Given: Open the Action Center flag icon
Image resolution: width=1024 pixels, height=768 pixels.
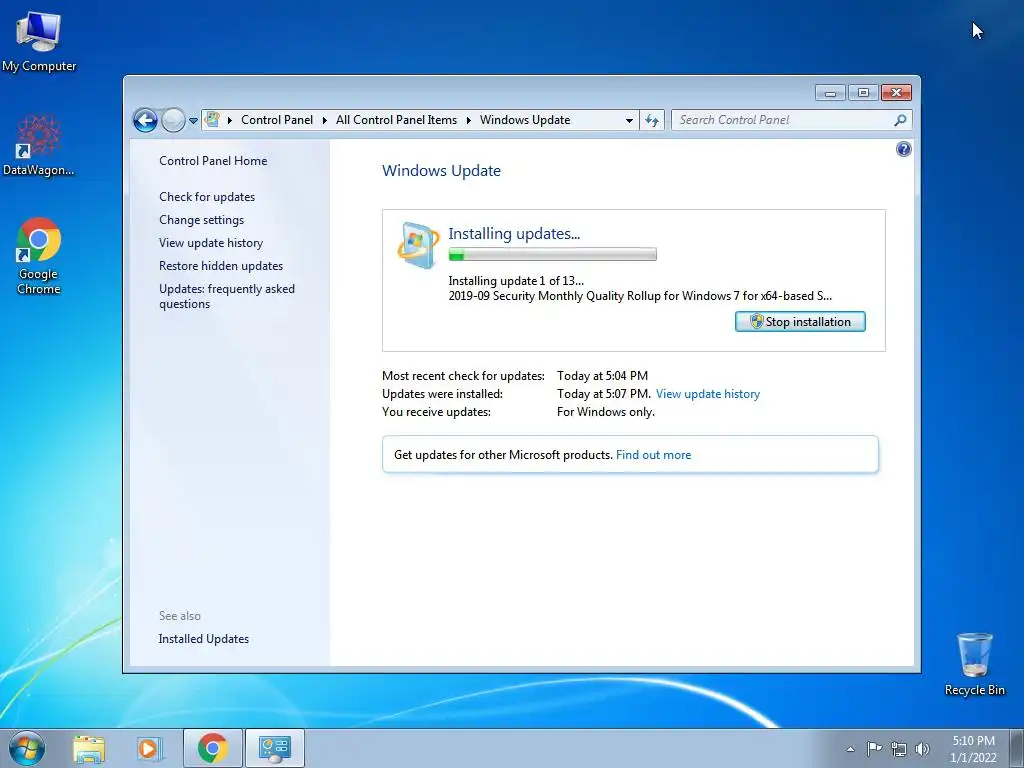Looking at the screenshot, I should [874, 749].
